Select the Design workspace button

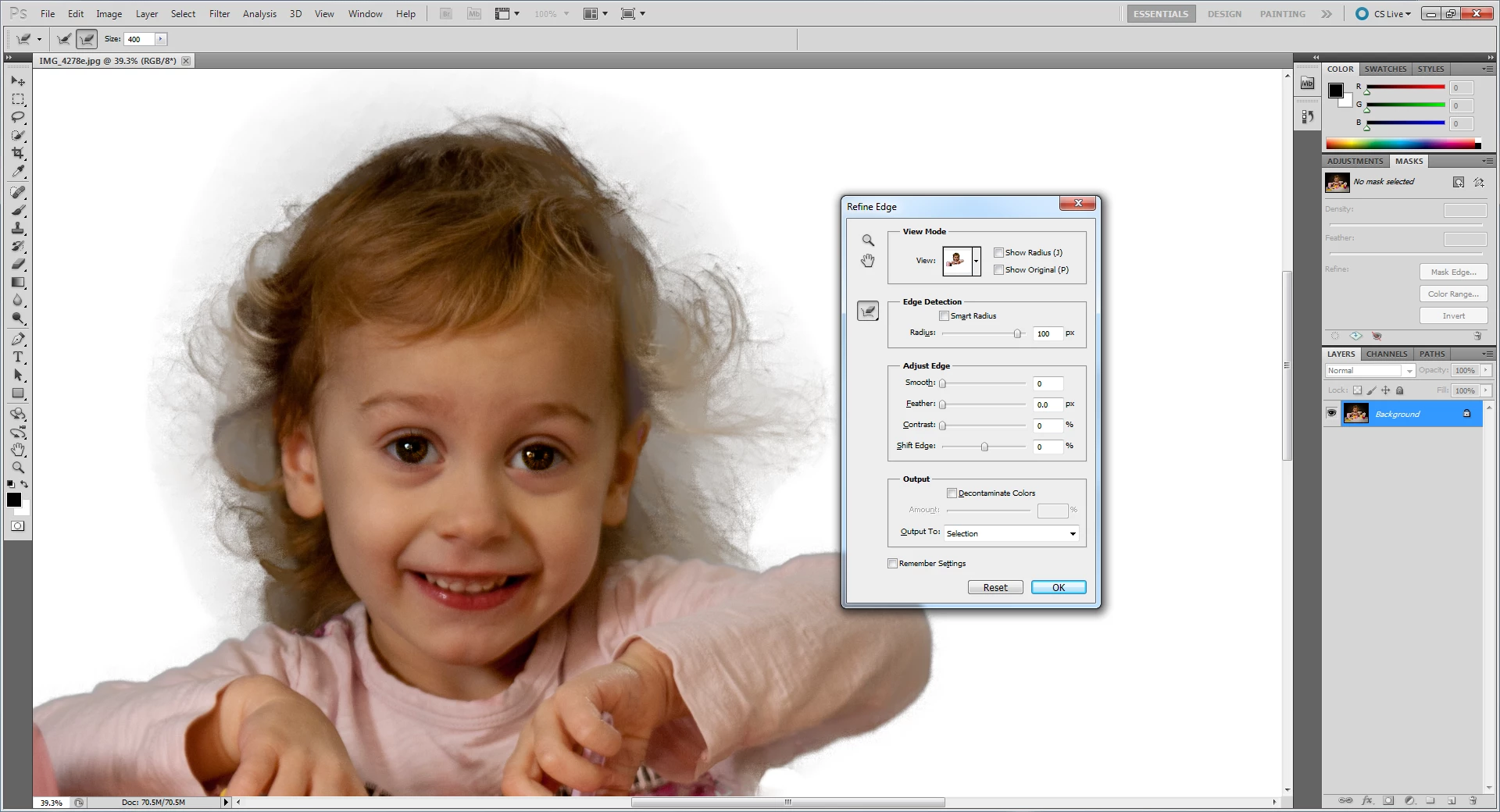click(1224, 14)
